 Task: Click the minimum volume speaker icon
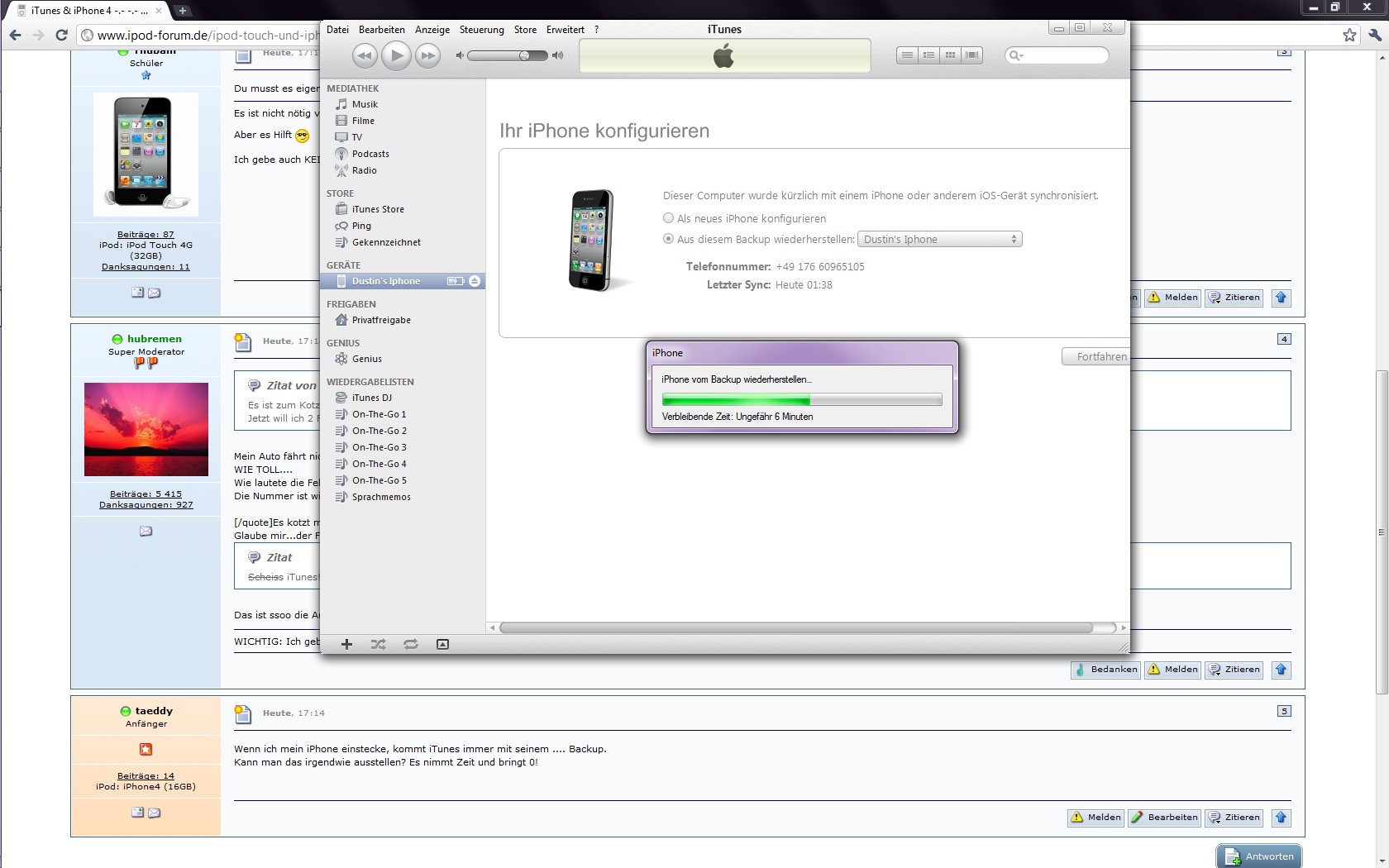pos(460,55)
